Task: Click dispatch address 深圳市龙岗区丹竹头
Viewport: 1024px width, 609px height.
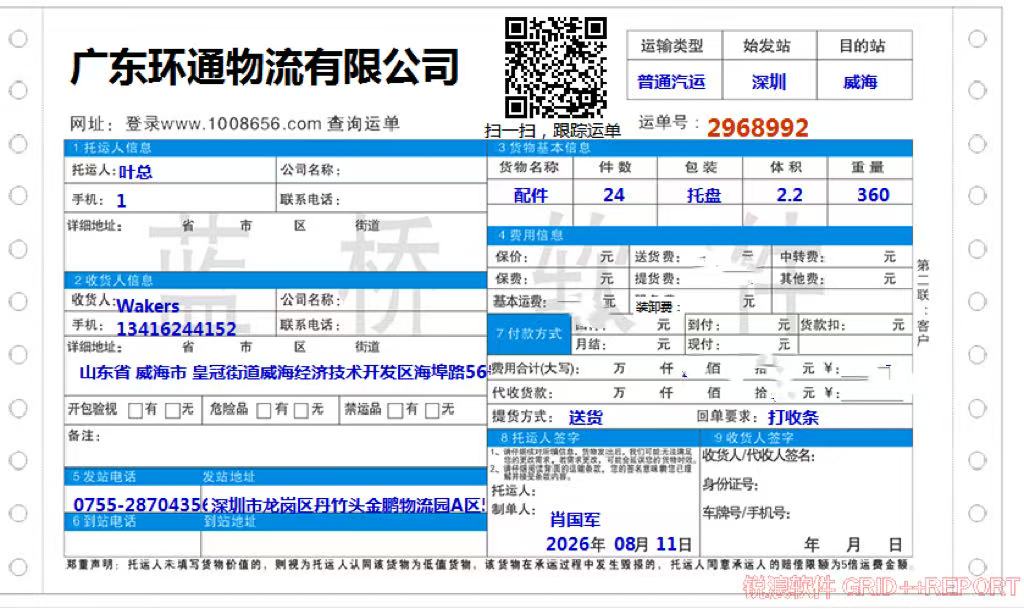Action: [348, 505]
